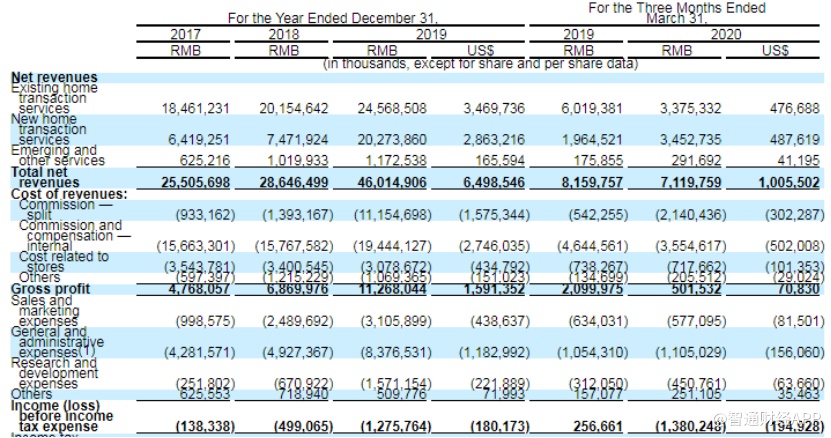The image size is (831, 438).
Task: Click the 18,461,231 value for 2017
Action: click(x=196, y=109)
